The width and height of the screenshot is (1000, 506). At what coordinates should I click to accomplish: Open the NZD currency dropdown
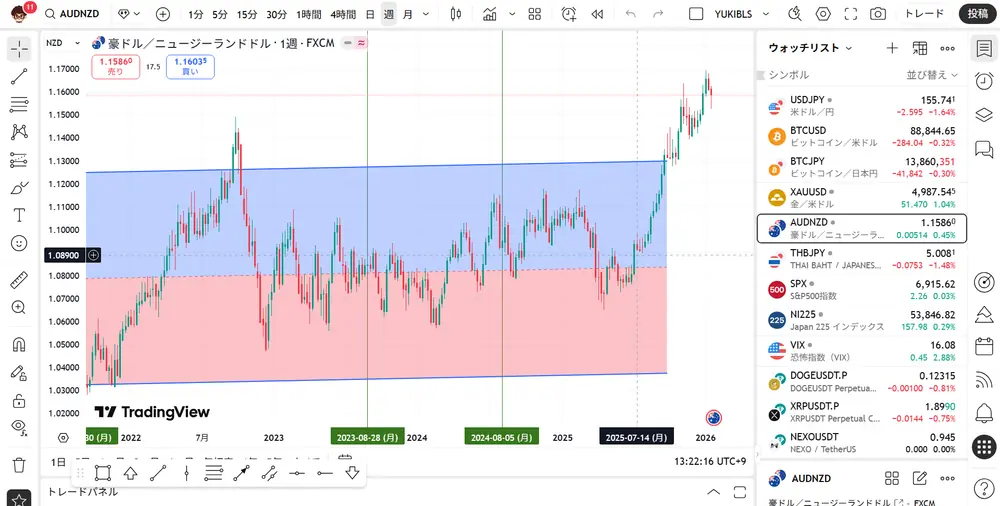click(63, 43)
